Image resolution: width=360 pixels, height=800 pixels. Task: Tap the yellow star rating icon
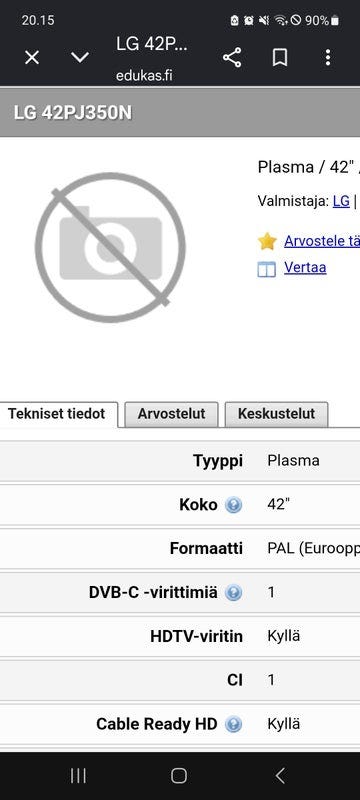[267, 241]
